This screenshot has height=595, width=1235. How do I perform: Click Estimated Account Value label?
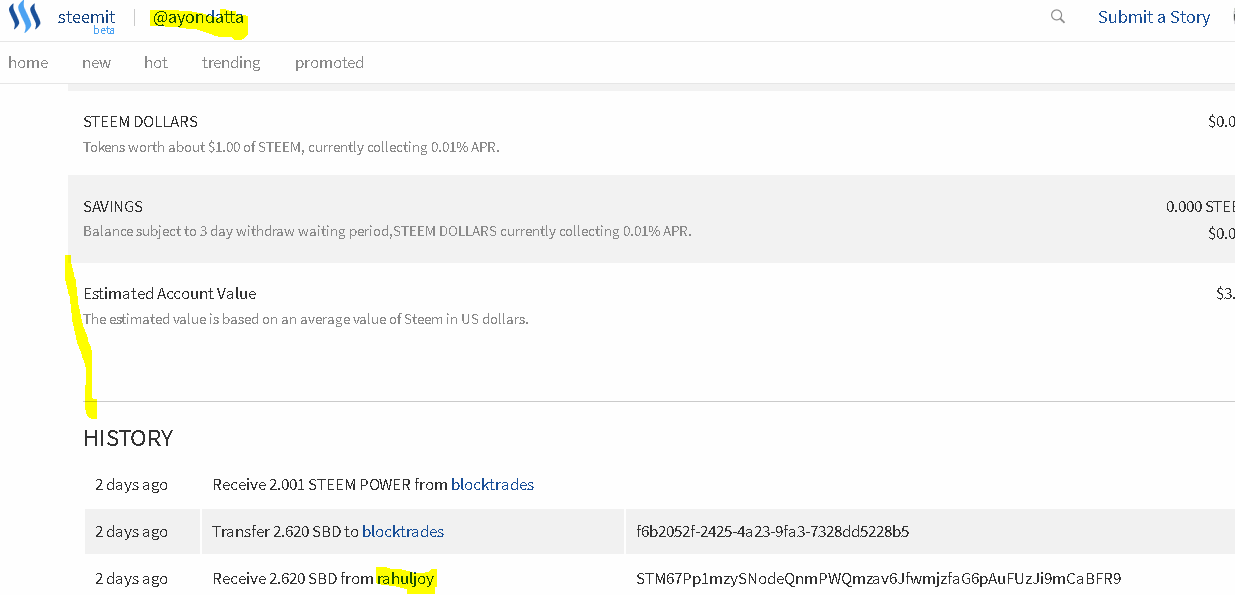coord(170,294)
